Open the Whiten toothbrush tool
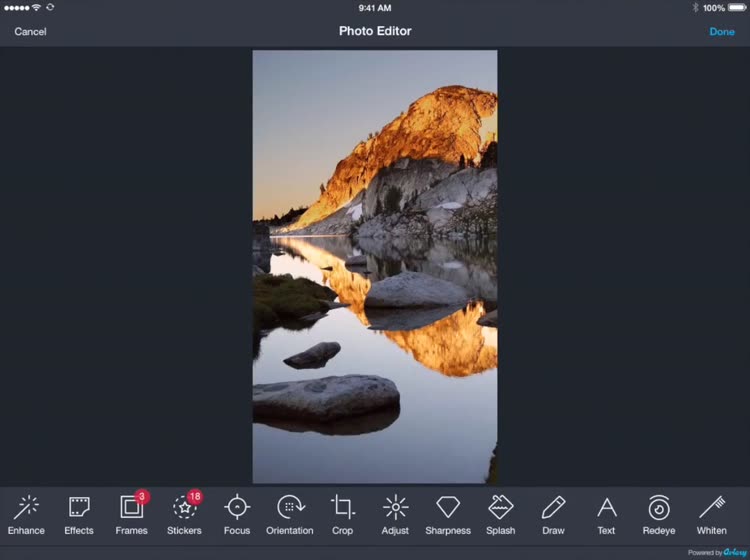 [x=712, y=515]
